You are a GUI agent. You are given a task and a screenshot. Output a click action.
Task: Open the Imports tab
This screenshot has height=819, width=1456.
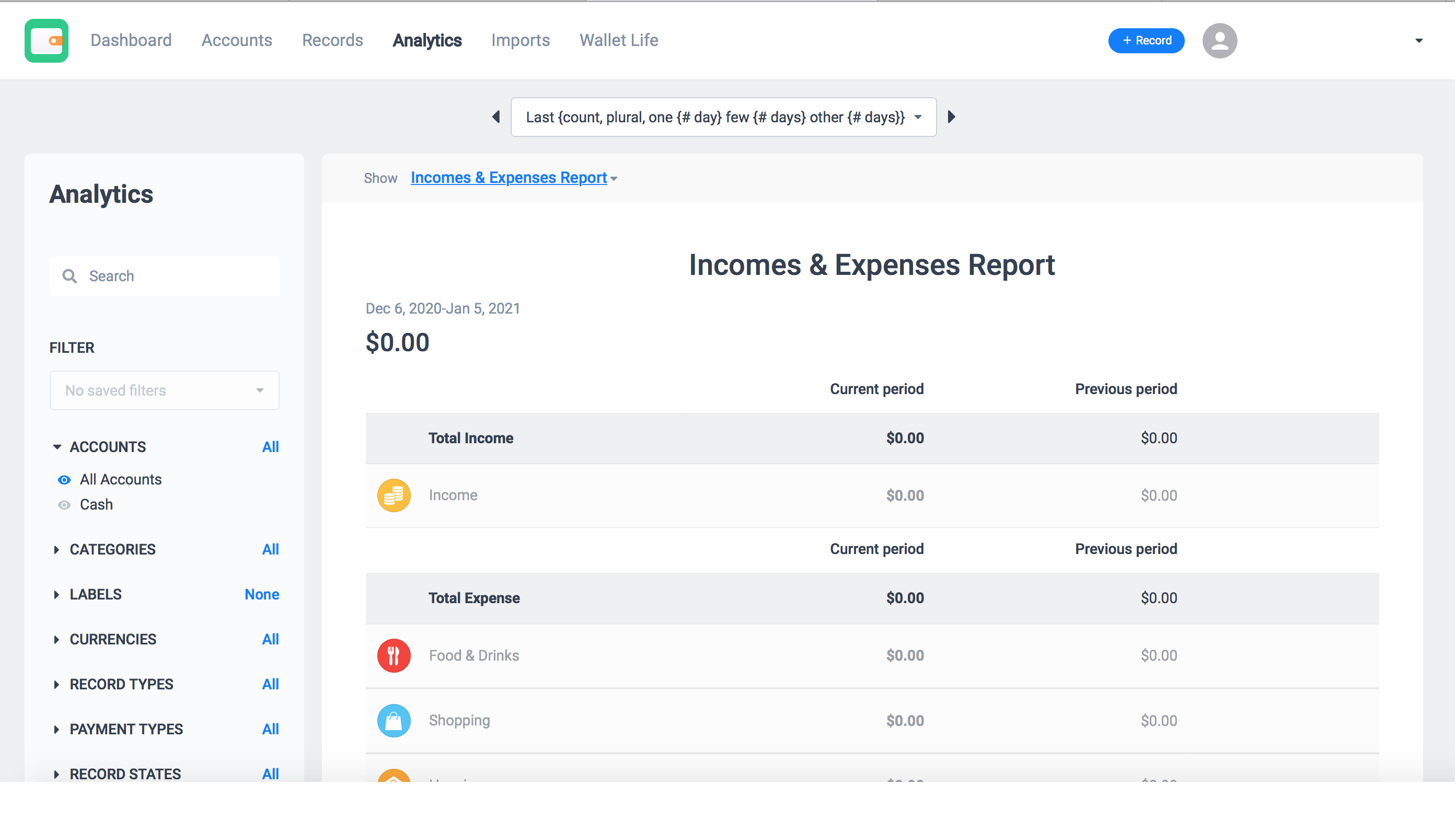521,40
